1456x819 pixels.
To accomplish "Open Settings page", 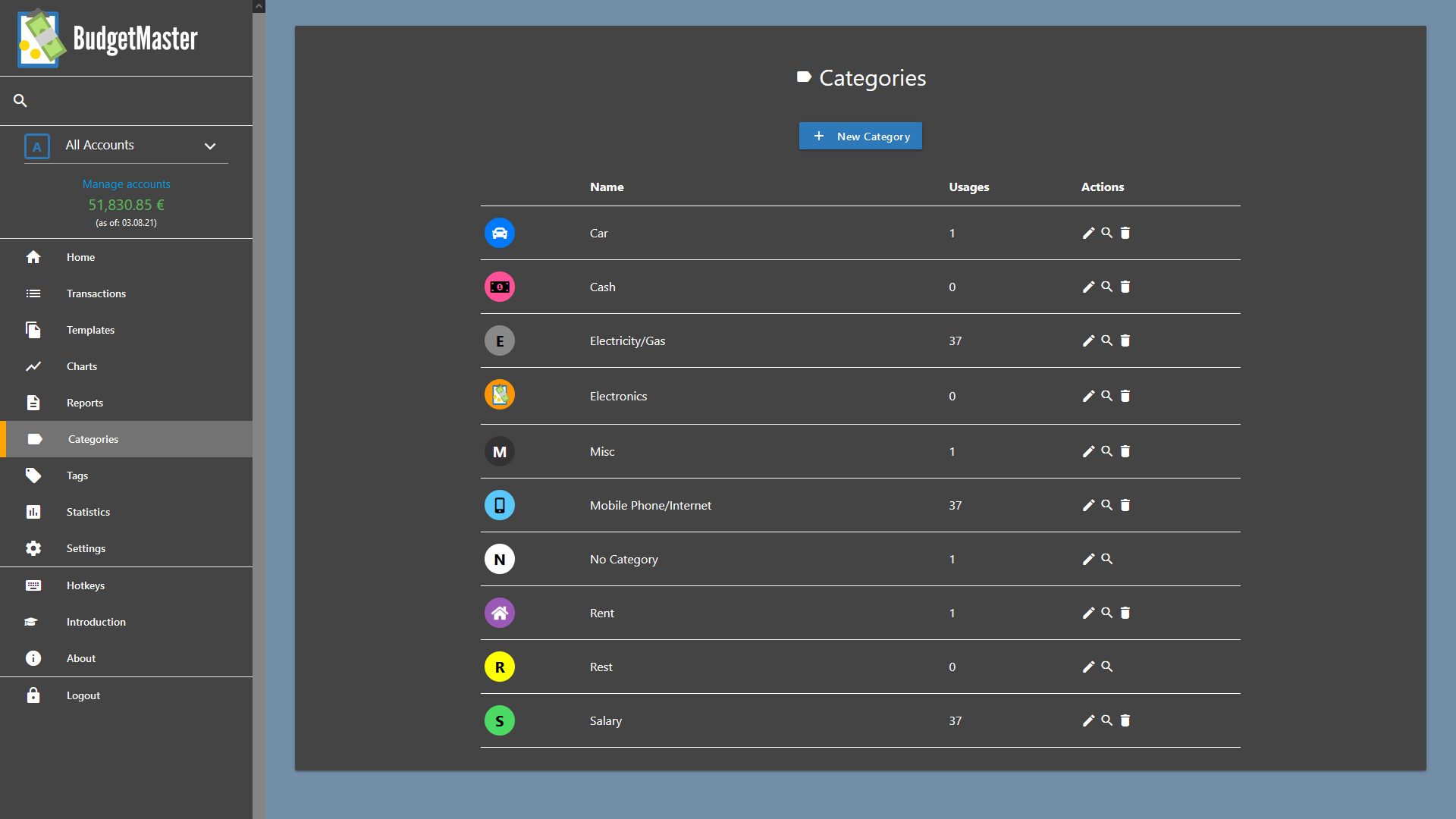I will [x=126, y=548].
